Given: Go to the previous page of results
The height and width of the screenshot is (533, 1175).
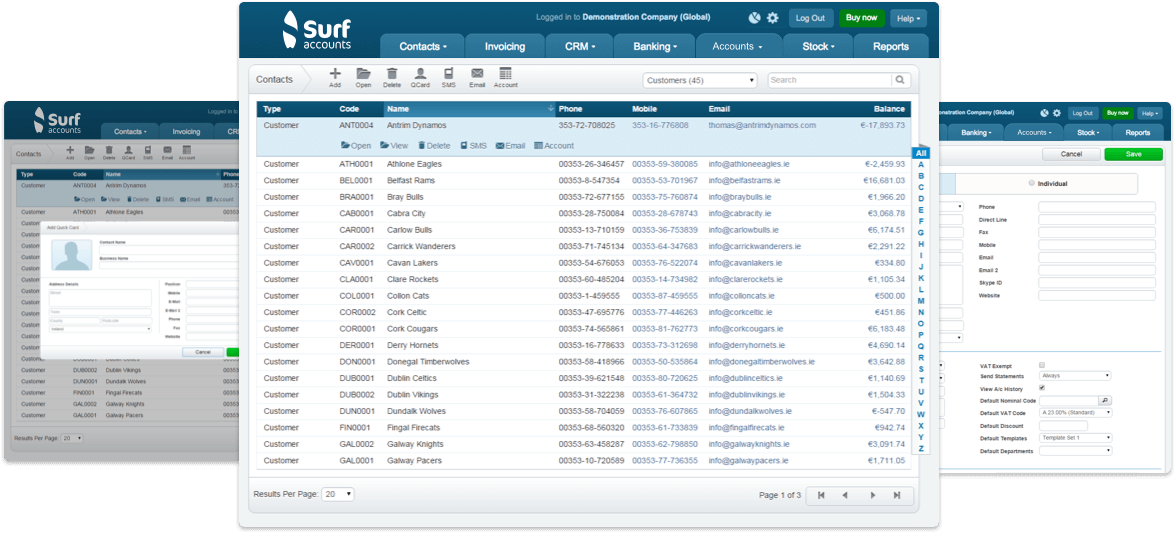Looking at the screenshot, I should [x=845, y=496].
